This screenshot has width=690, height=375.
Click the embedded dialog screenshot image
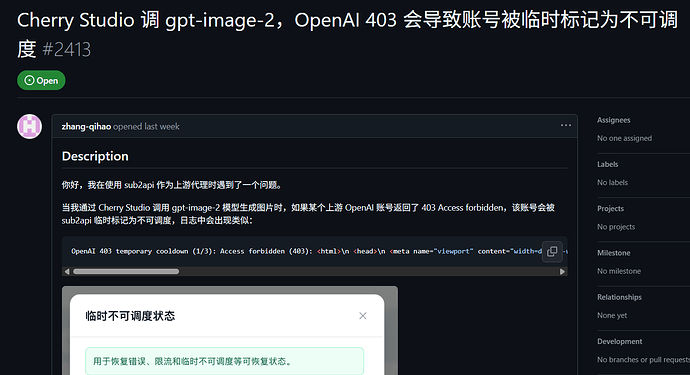pyautogui.click(x=230, y=331)
